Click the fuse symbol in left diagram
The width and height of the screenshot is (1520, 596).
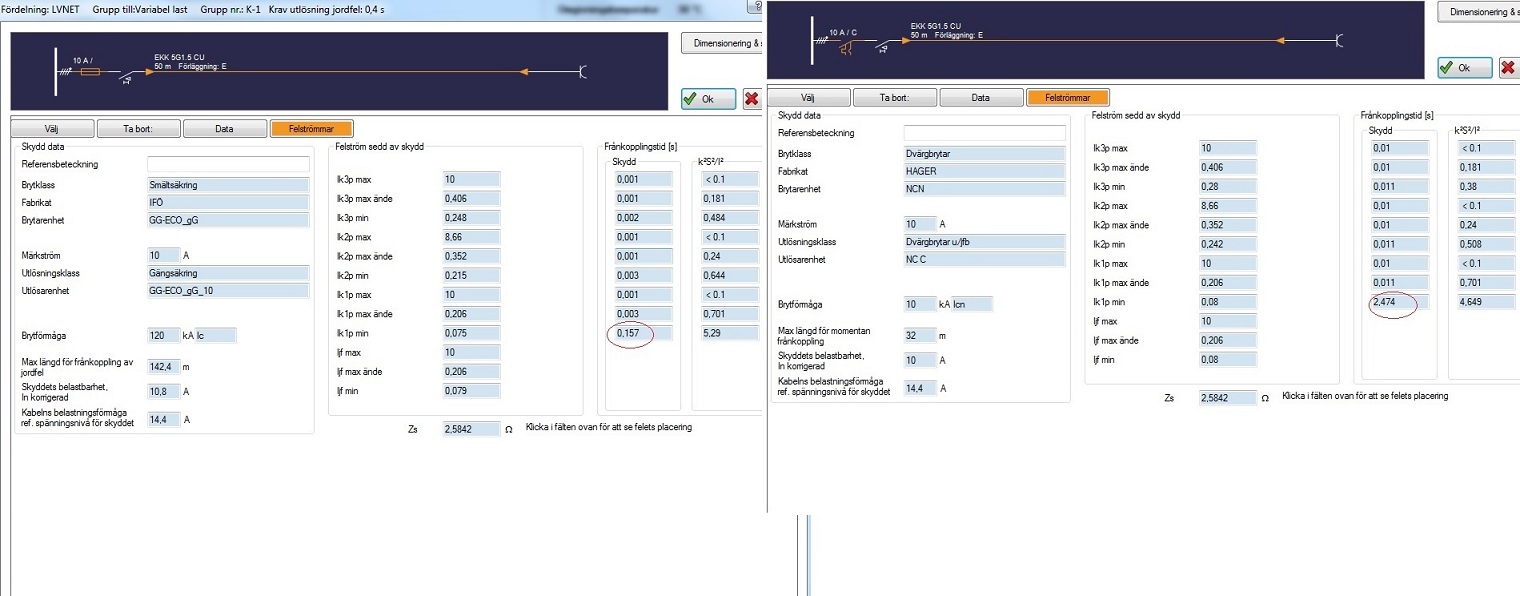tap(89, 72)
